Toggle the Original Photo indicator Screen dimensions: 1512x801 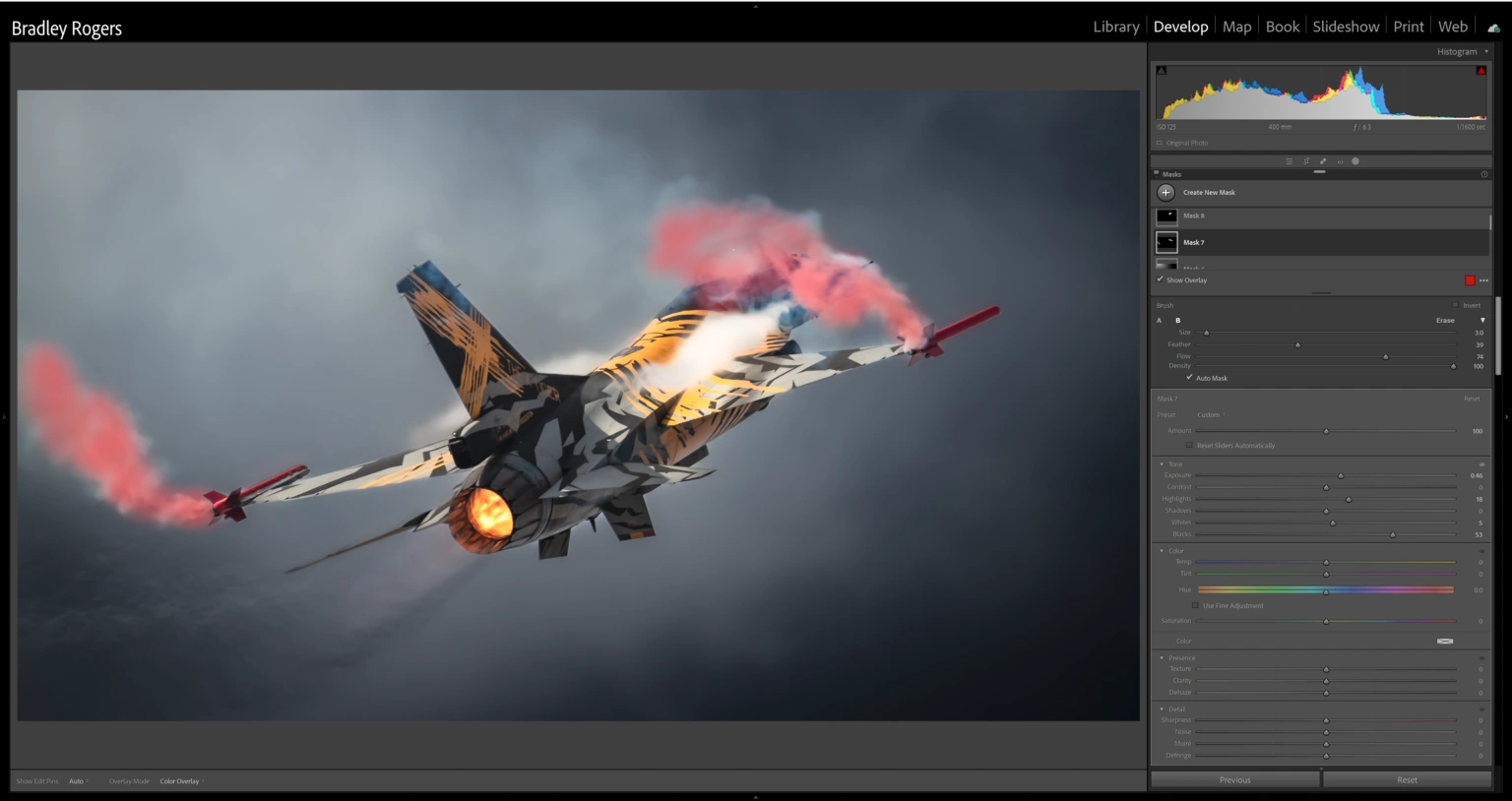coord(1160,143)
